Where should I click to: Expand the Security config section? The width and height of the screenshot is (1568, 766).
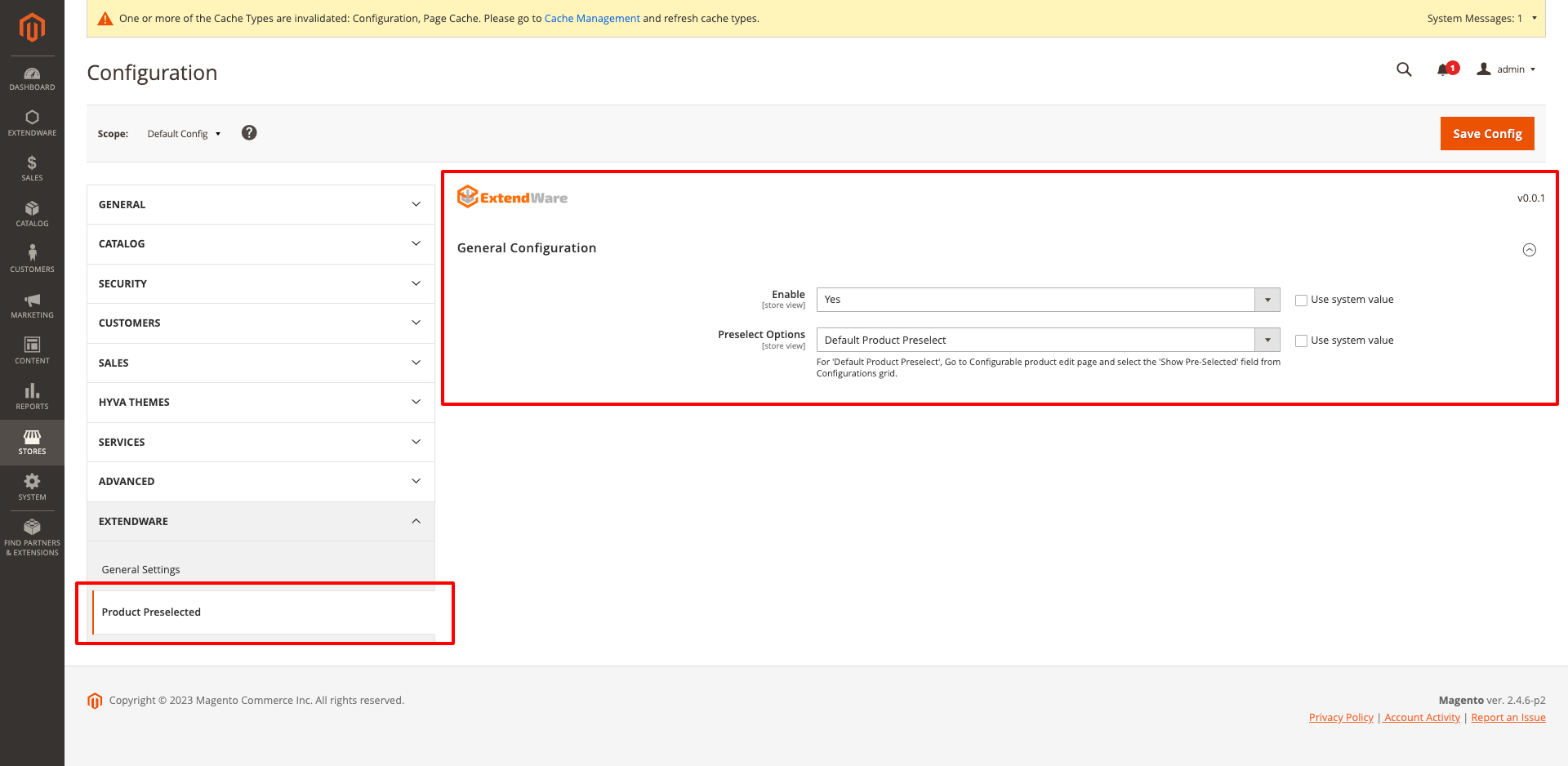[261, 283]
